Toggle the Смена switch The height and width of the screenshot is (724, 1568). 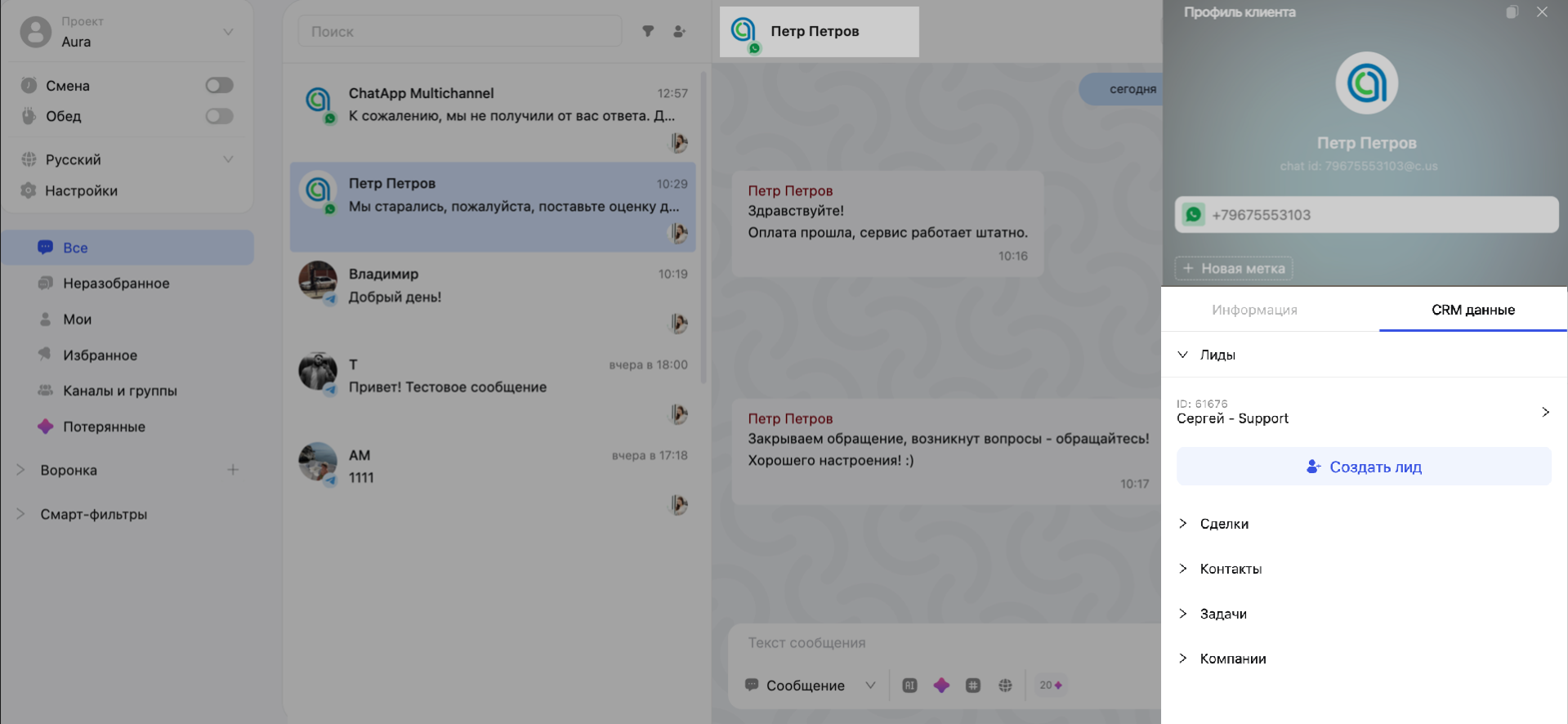click(219, 86)
